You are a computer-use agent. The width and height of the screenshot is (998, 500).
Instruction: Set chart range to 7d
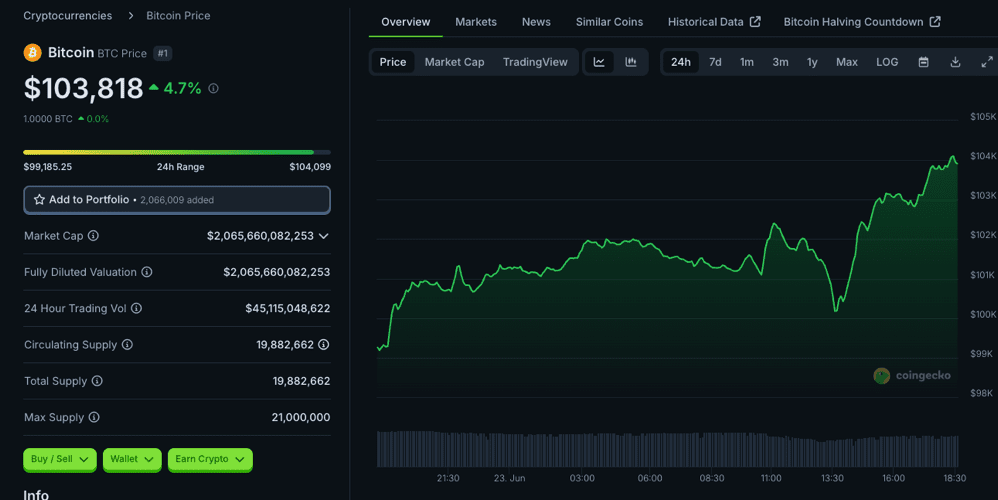click(715, 62)
